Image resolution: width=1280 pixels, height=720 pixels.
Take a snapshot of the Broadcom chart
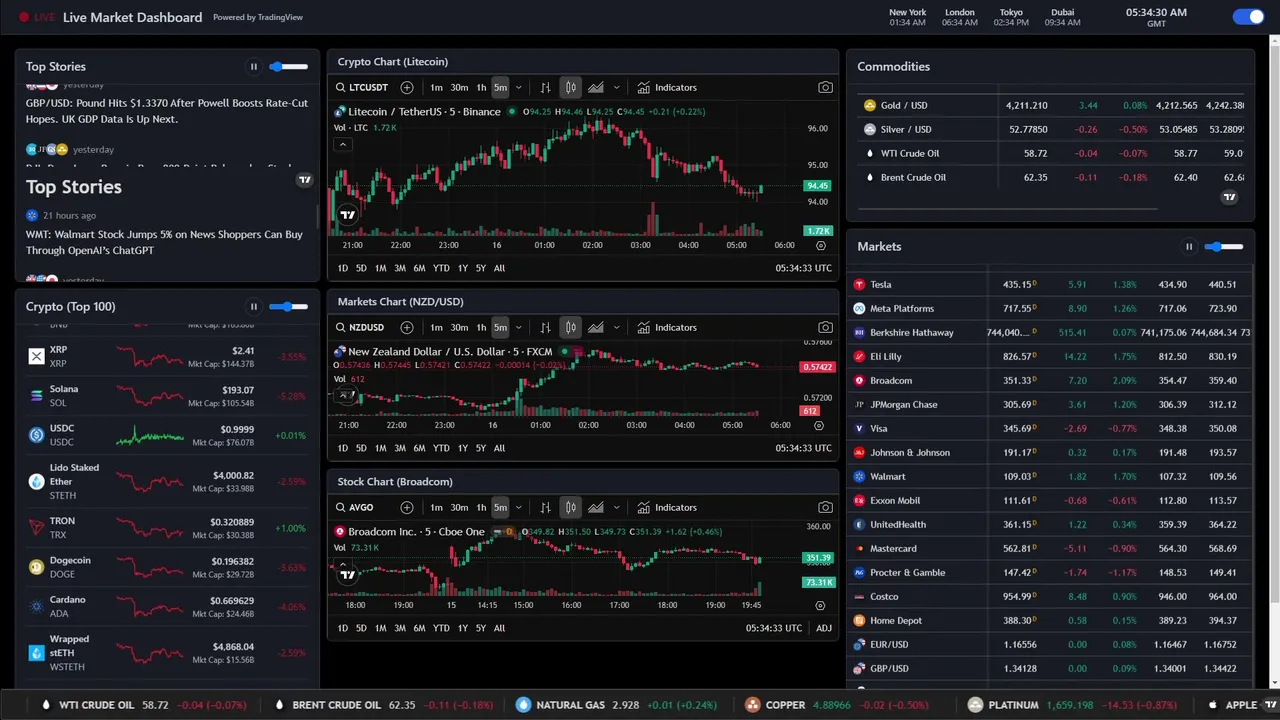click(825, 507)
